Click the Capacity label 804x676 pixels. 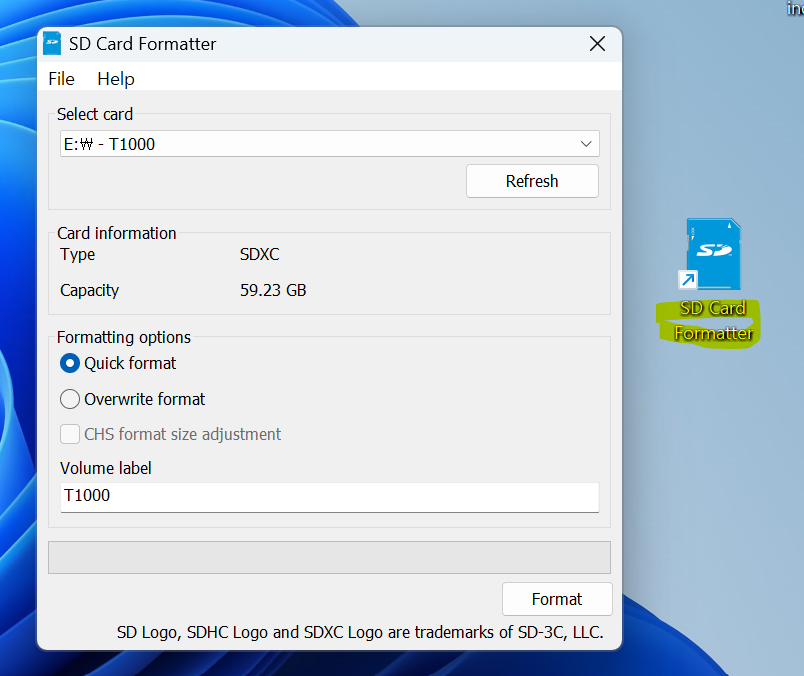tap(89, 290)
